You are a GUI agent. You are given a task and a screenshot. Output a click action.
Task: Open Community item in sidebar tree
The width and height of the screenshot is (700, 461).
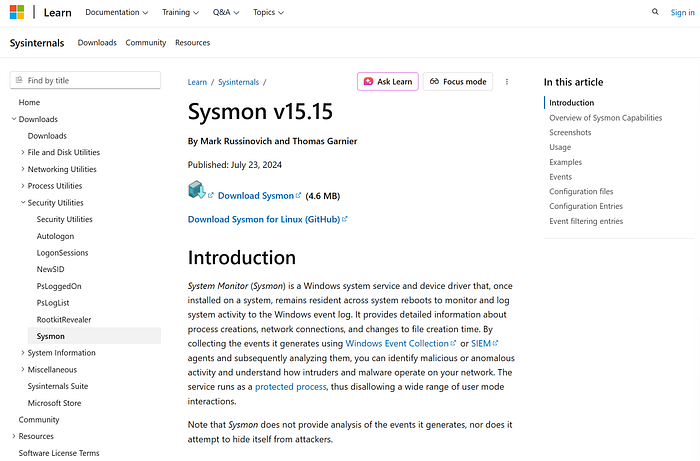39,419
